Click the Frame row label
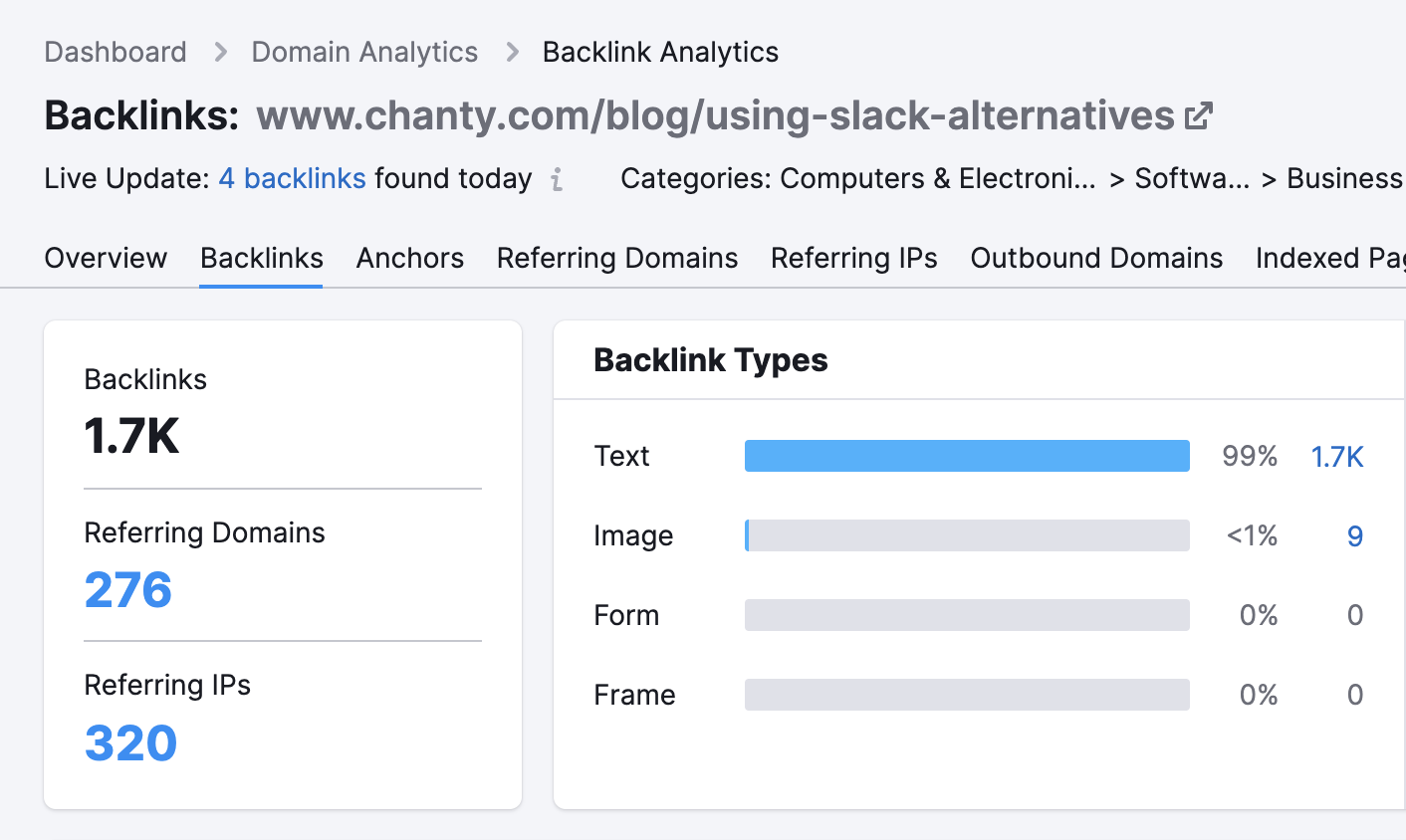The height and width of the screenshot is (840, 1406). pyautogui.click(x=634, y=695)
